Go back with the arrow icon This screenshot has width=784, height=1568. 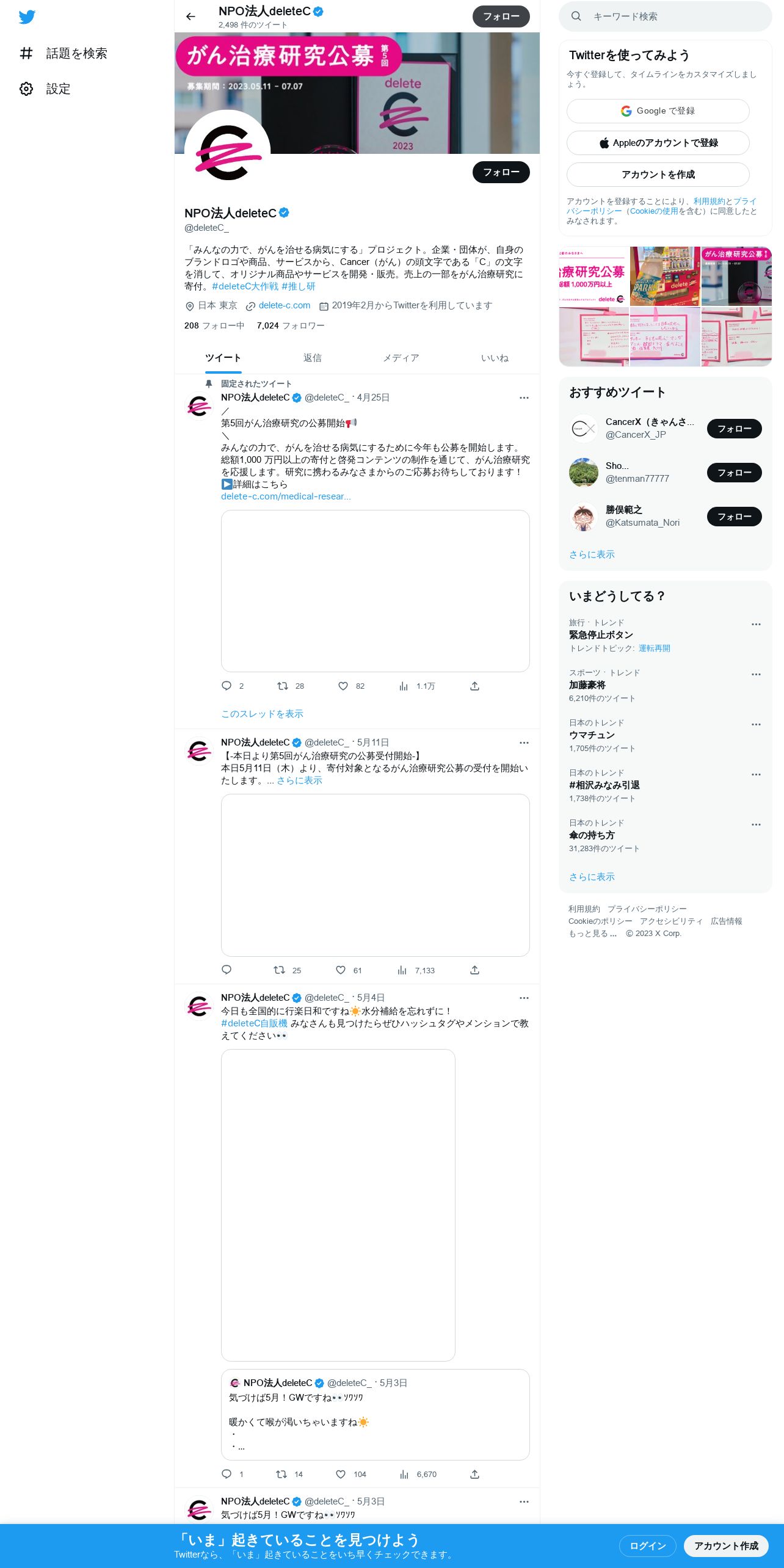pyautogui.click(x=191, y=16)
